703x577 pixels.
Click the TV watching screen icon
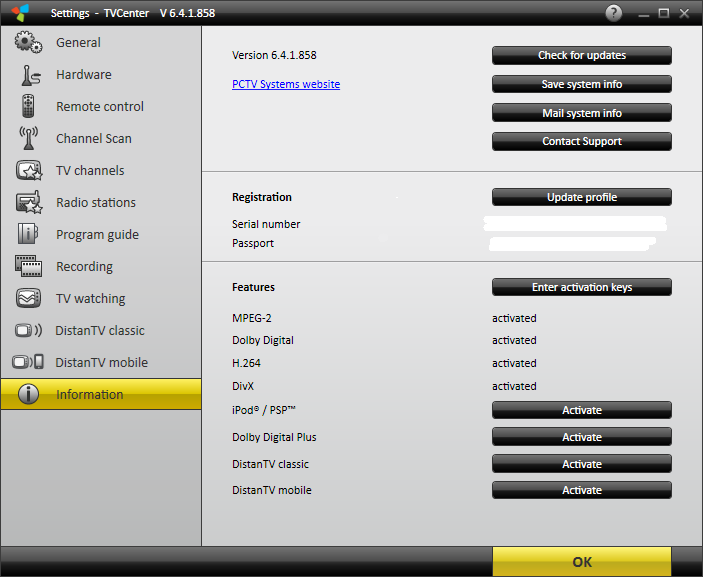(x=28, y=298)
